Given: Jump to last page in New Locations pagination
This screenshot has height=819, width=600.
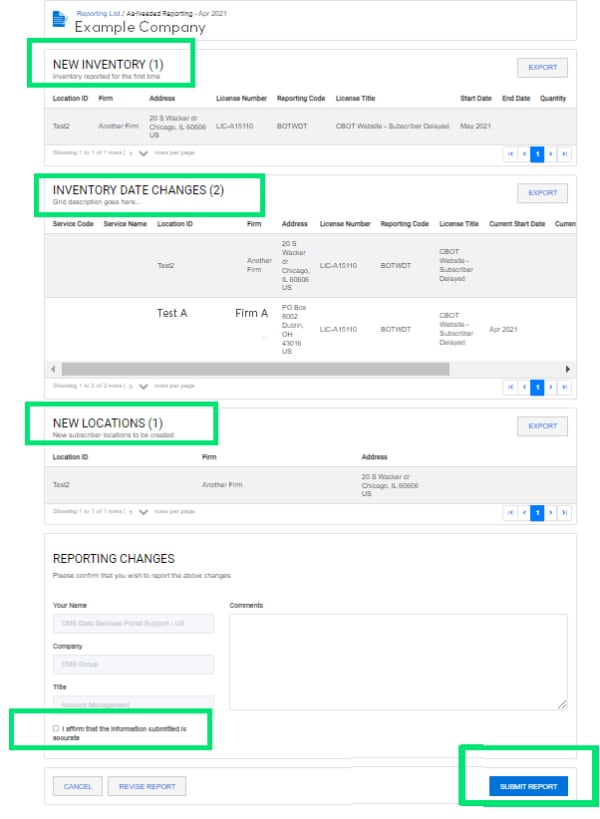Looking at the screenshot, I should coord(565,512).
